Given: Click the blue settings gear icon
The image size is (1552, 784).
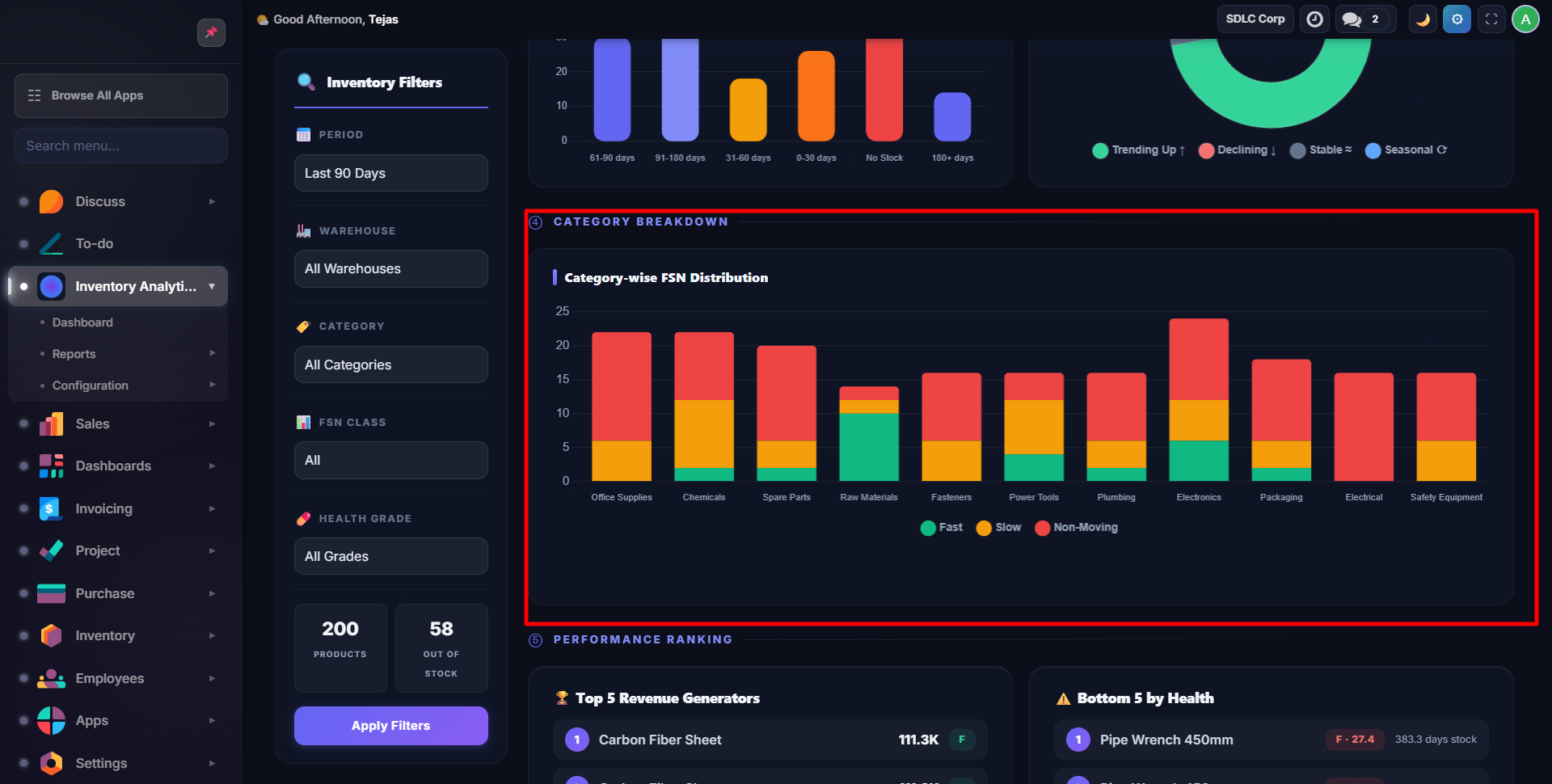Looking at the screenshot, I should tap(1457, 19).
